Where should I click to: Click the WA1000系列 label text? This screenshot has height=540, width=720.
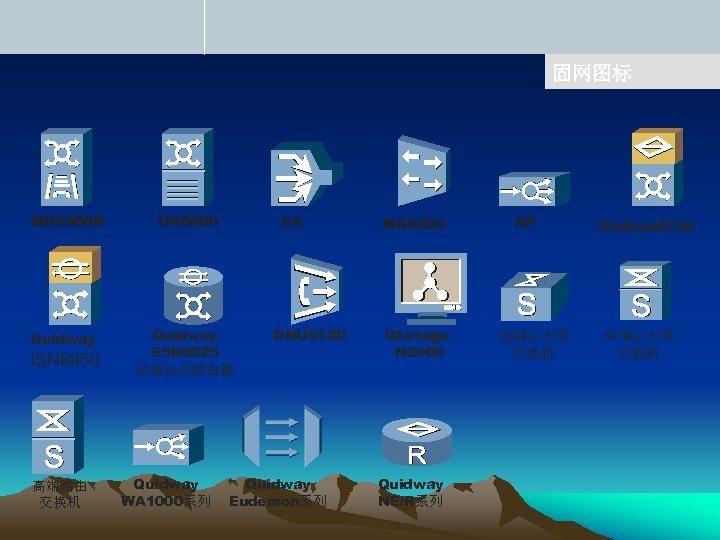[x=166, y=501]
